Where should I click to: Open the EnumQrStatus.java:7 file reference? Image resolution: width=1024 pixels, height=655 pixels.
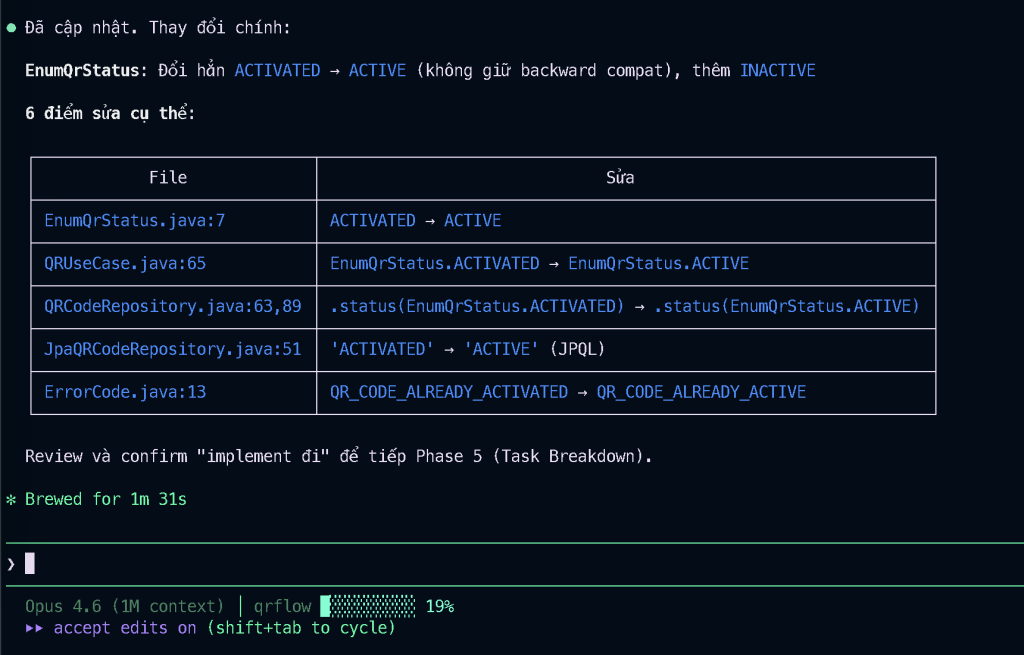coord(135,220)
